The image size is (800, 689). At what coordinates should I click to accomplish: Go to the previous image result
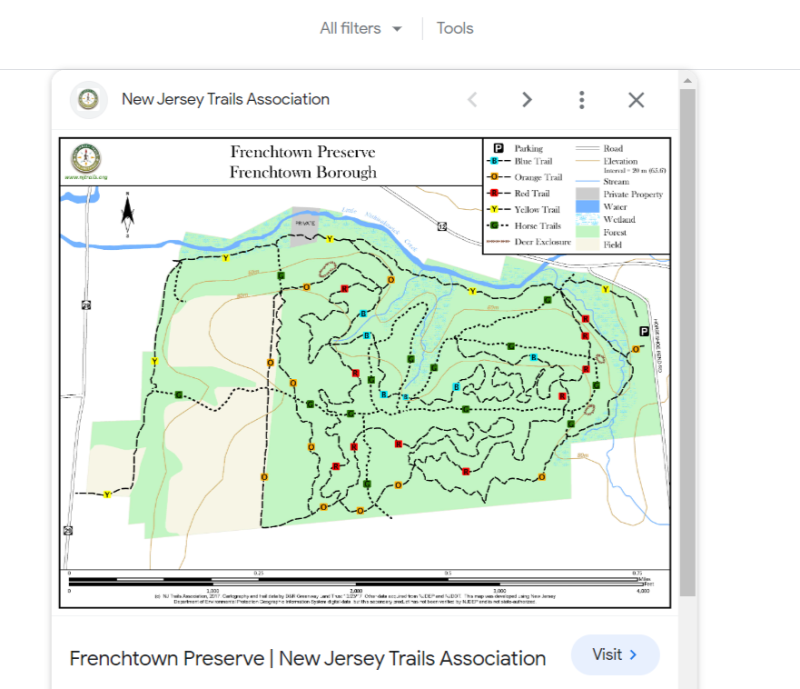point(473,99)
